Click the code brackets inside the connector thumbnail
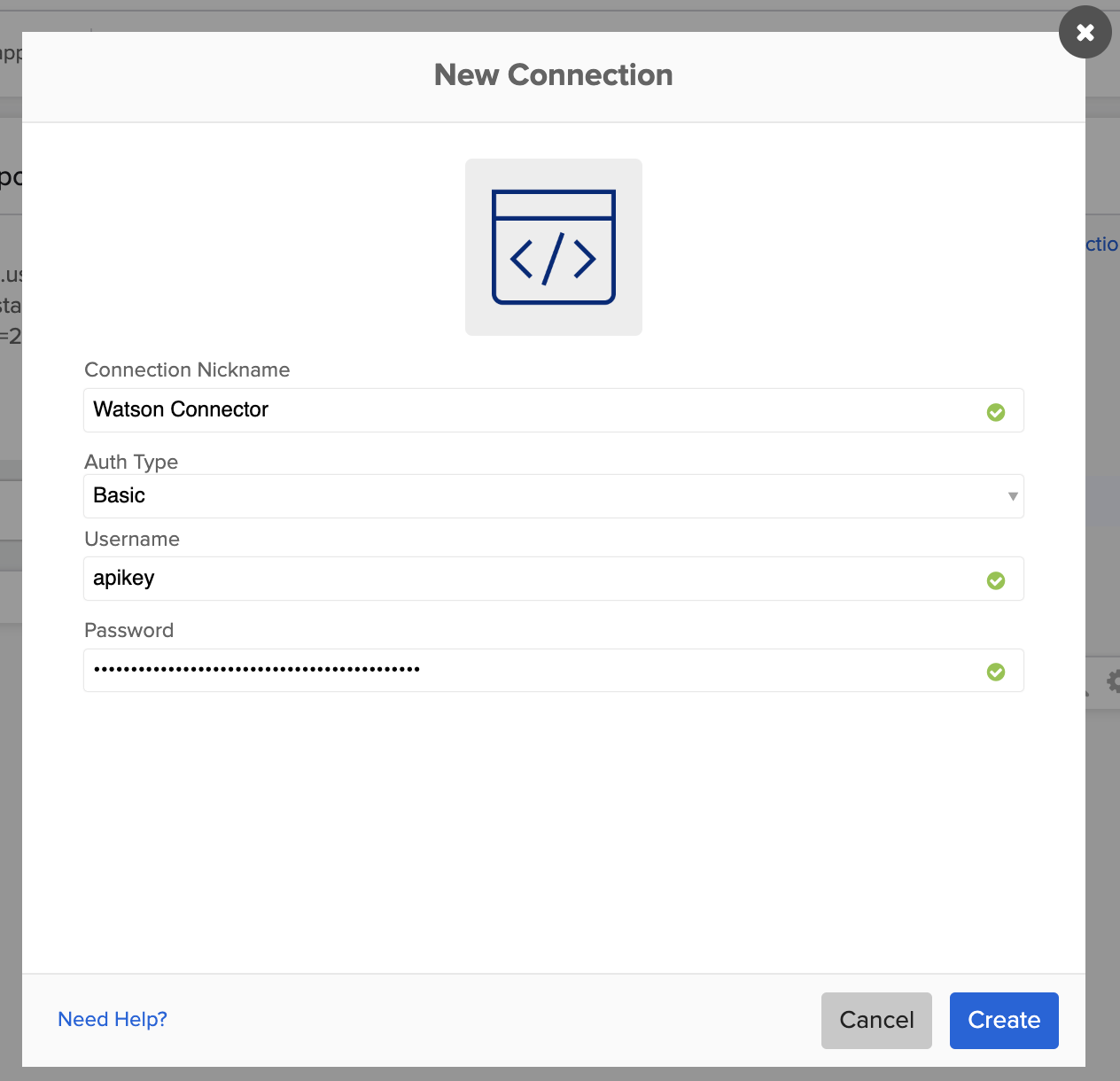 tap(553, 260)
